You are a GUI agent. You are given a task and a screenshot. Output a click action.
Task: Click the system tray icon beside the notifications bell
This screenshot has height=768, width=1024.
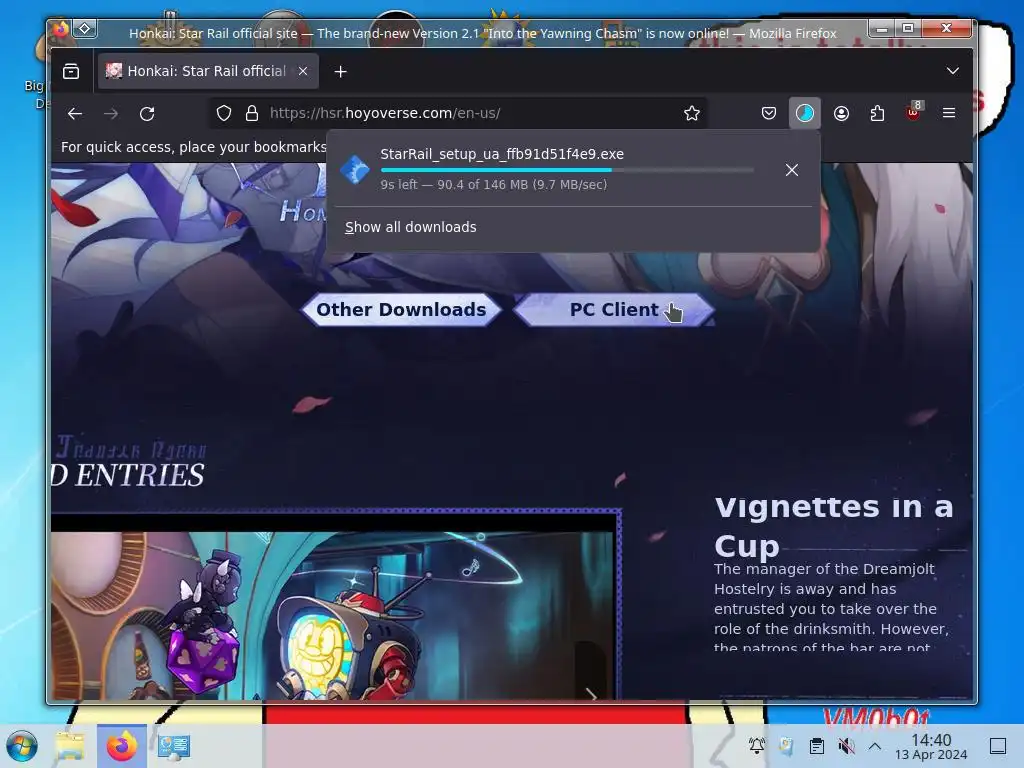(x=787, y=746)
